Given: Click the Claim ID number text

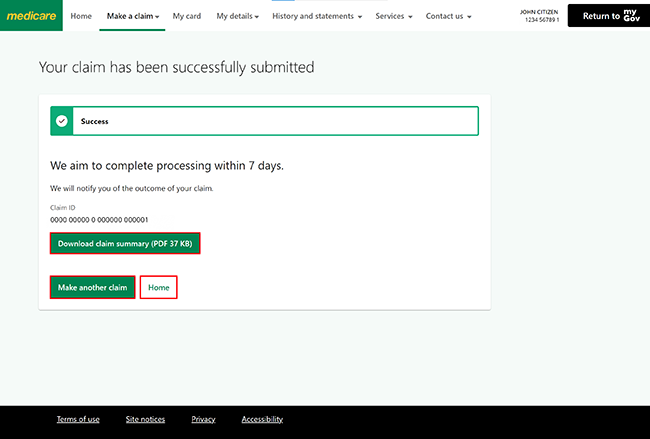Looking at the screenshot, I should pyautogui.click(x=99, y=220).
